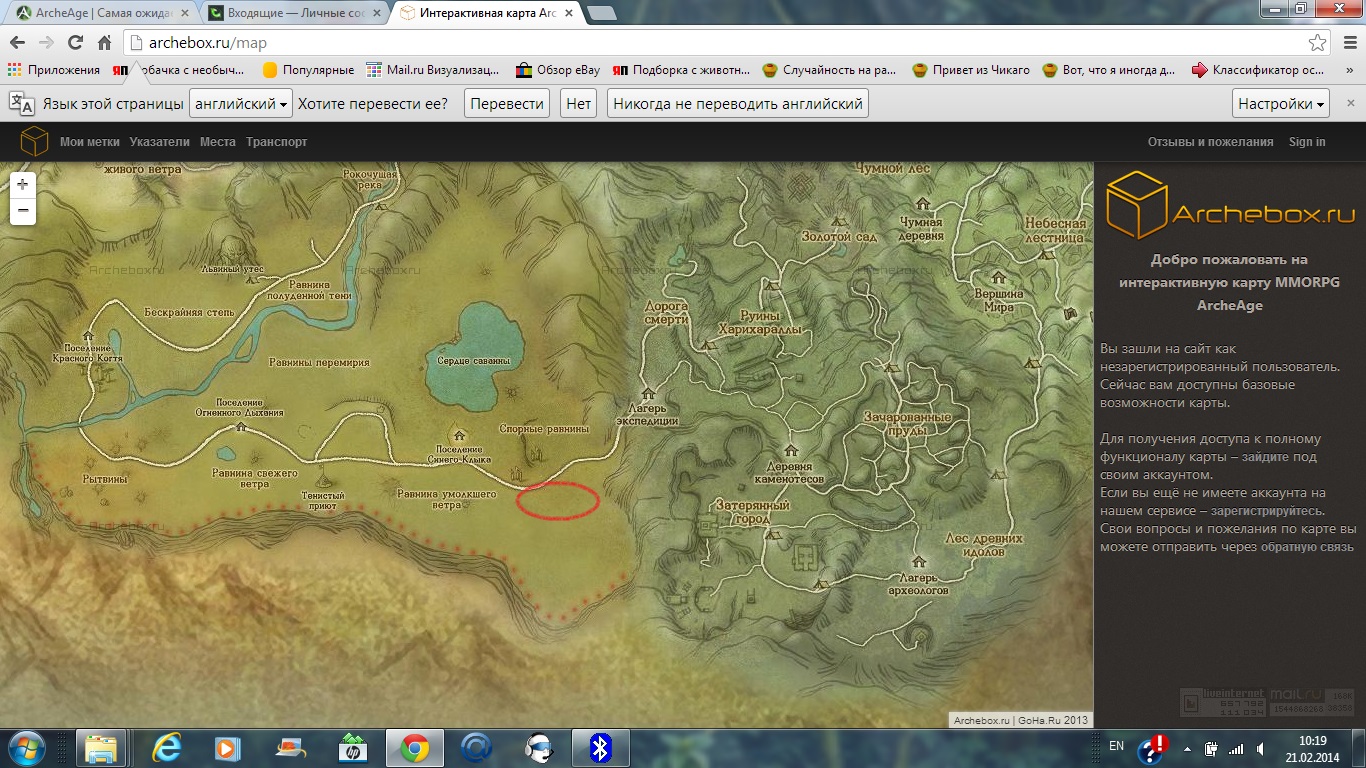Open the browser home page icon
Image resolution: width=1366 pixels, height=768 pixels.
pos(104,43)
